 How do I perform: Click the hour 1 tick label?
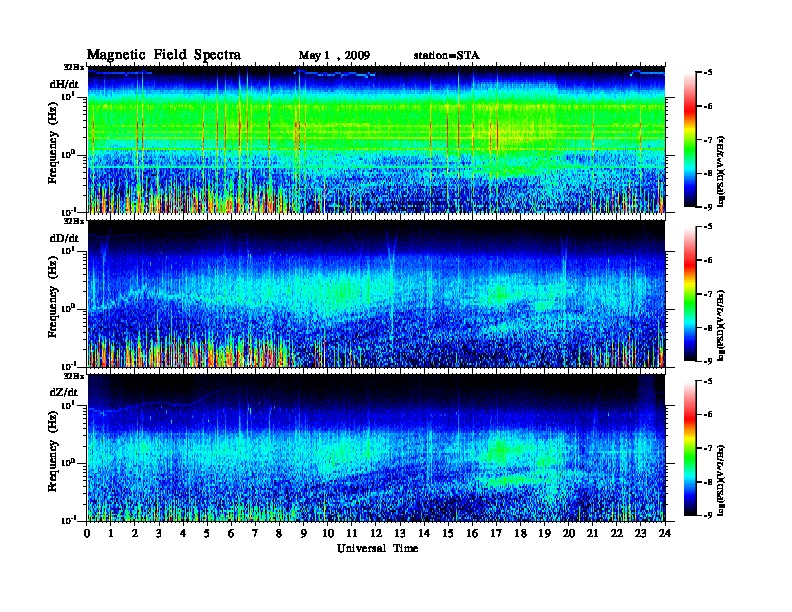[111, 533]
